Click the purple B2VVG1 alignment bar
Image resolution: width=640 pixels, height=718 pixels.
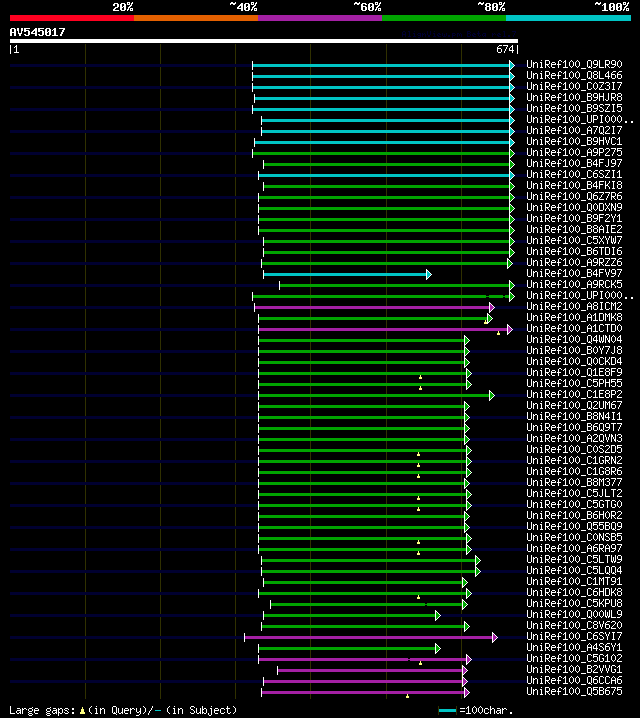pos(370,670)
